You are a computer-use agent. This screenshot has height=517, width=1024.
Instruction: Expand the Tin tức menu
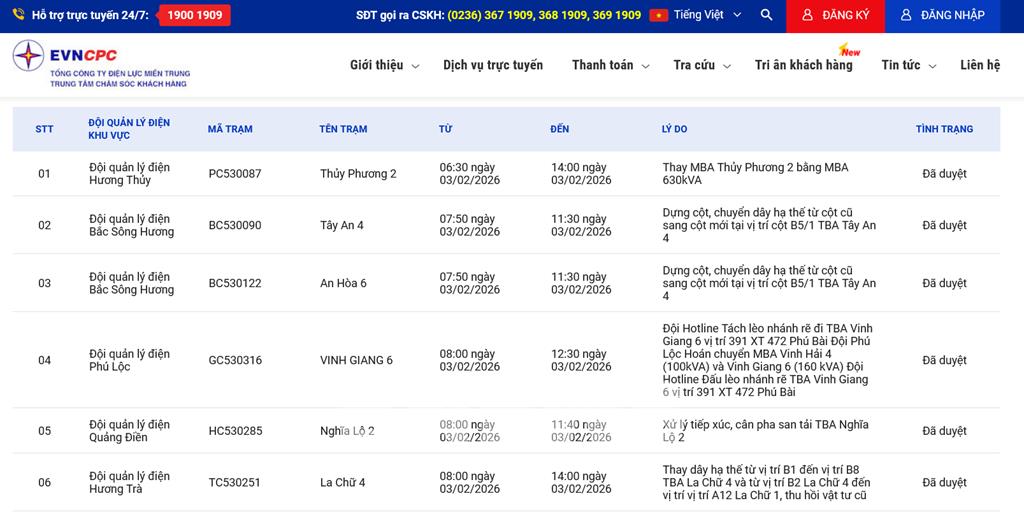[908, 65]
